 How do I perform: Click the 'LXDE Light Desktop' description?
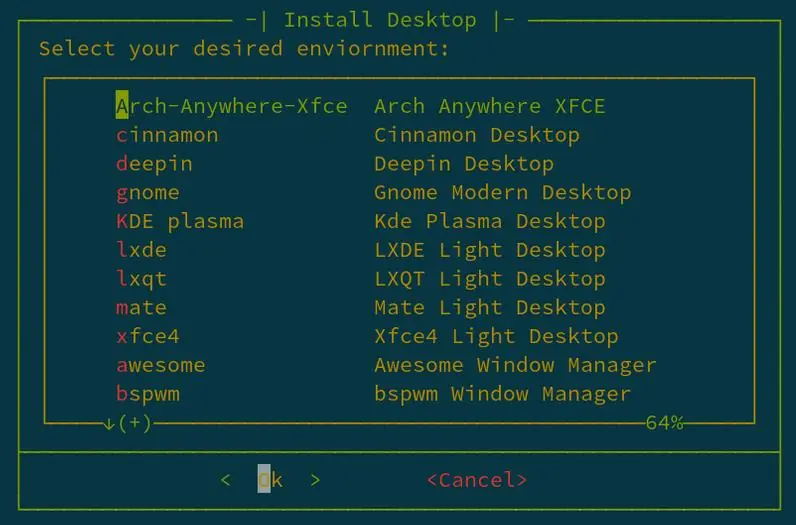point(489,250)
